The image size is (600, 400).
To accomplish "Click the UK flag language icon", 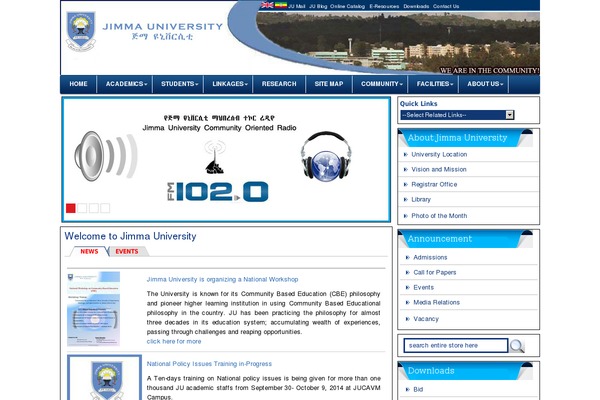I will point(267,5).
